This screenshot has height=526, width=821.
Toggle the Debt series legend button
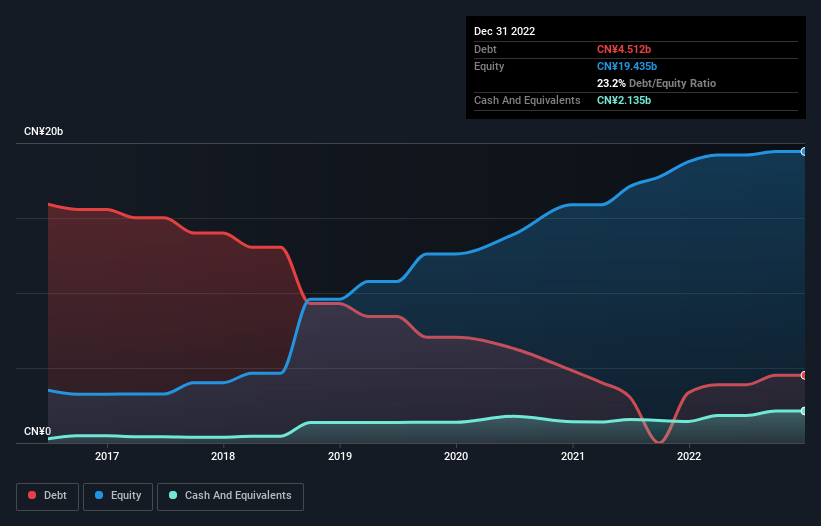point(47,496)
